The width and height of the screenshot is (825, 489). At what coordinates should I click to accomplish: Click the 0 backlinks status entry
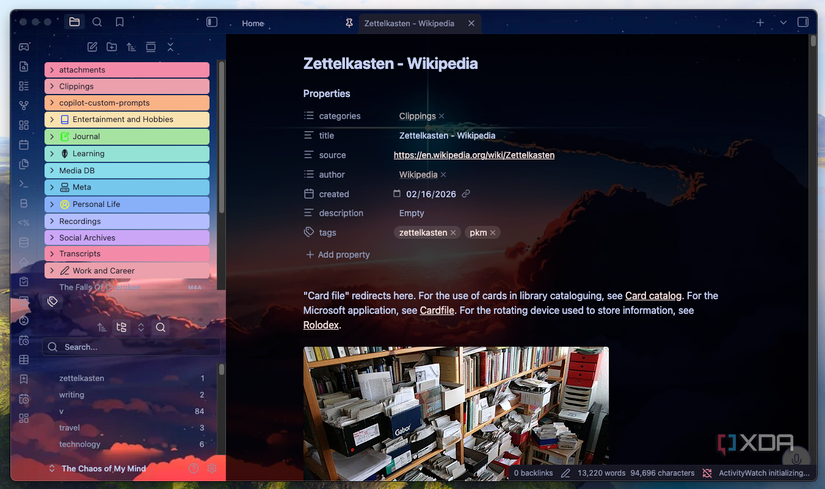point(533,473)
